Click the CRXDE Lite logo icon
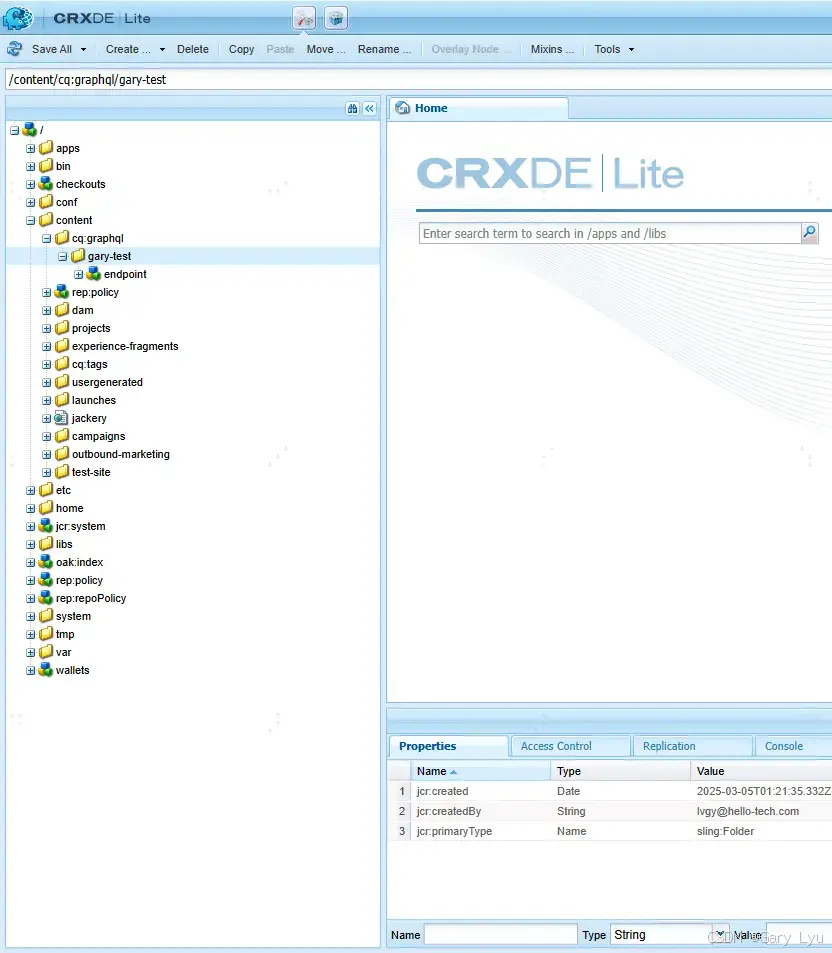Image resolution: width=832 pixels, height=953 pixels. (18, 18)
